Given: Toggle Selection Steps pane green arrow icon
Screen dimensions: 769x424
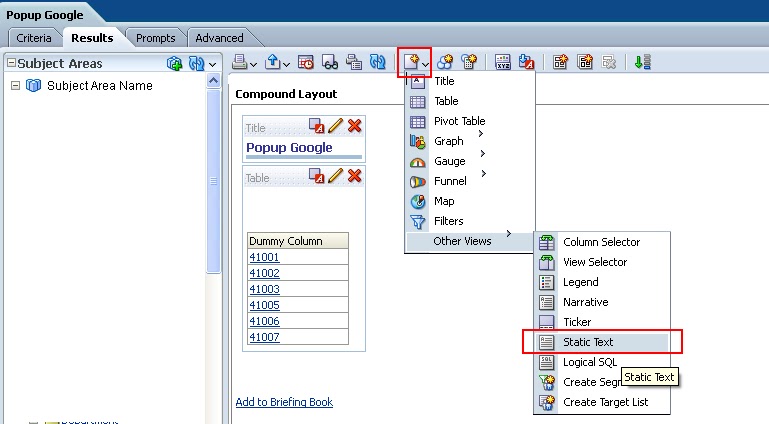Looking at the screenshot, I should [x=642, y=62].
